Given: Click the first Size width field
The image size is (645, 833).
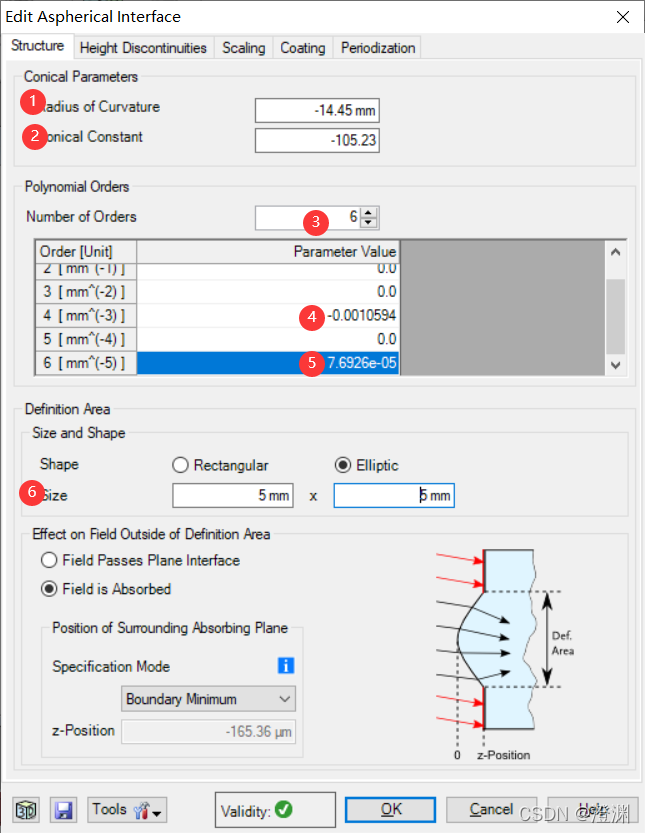Looking at the screenshot, I should click(233, 496).
